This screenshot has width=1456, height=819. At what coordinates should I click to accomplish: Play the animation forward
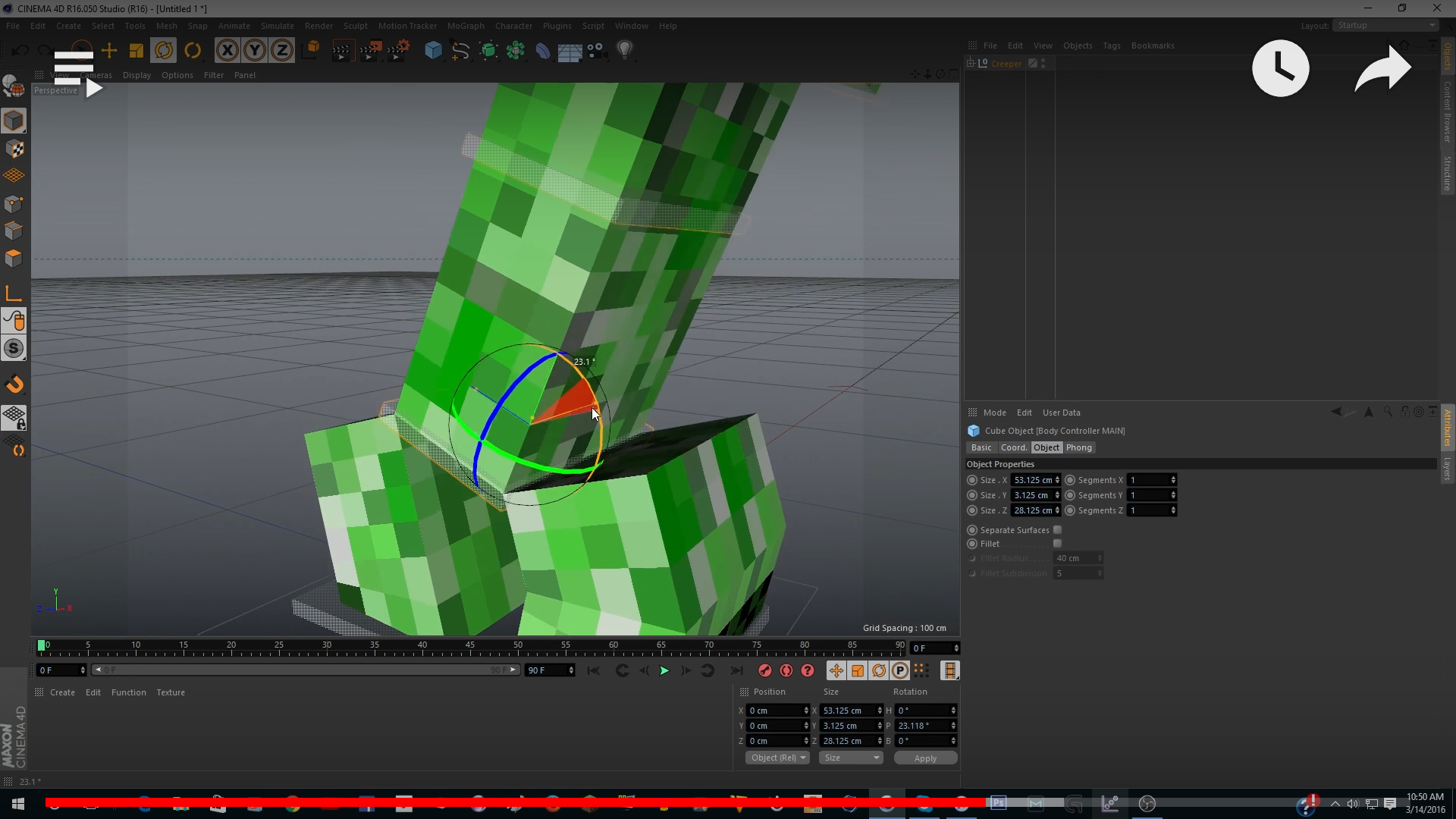[664, 670]
